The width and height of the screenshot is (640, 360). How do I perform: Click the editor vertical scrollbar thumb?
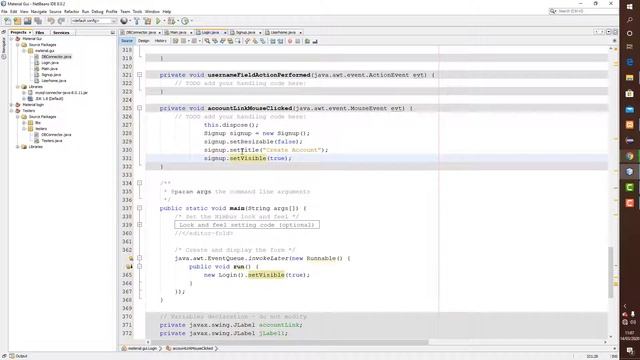point(611,271)
